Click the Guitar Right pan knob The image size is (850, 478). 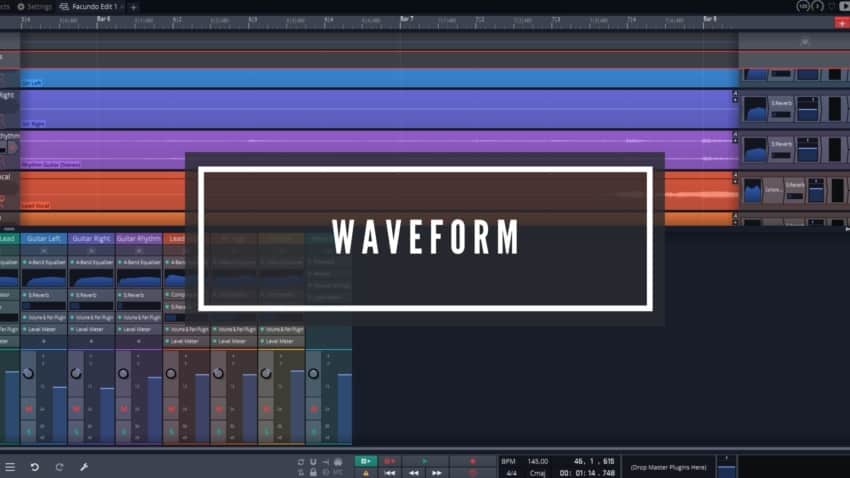click(x=76, y=373)
